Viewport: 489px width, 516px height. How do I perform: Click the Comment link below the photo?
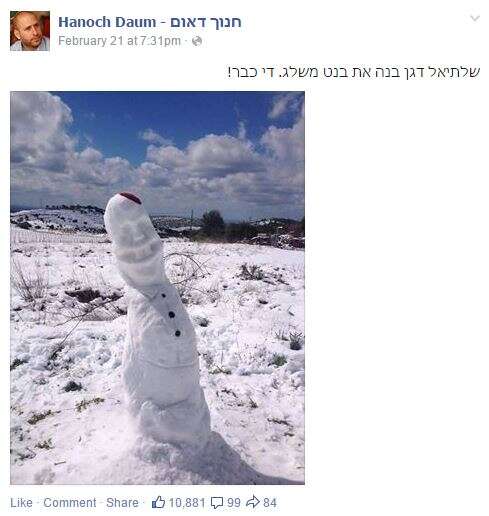point(70,502)
